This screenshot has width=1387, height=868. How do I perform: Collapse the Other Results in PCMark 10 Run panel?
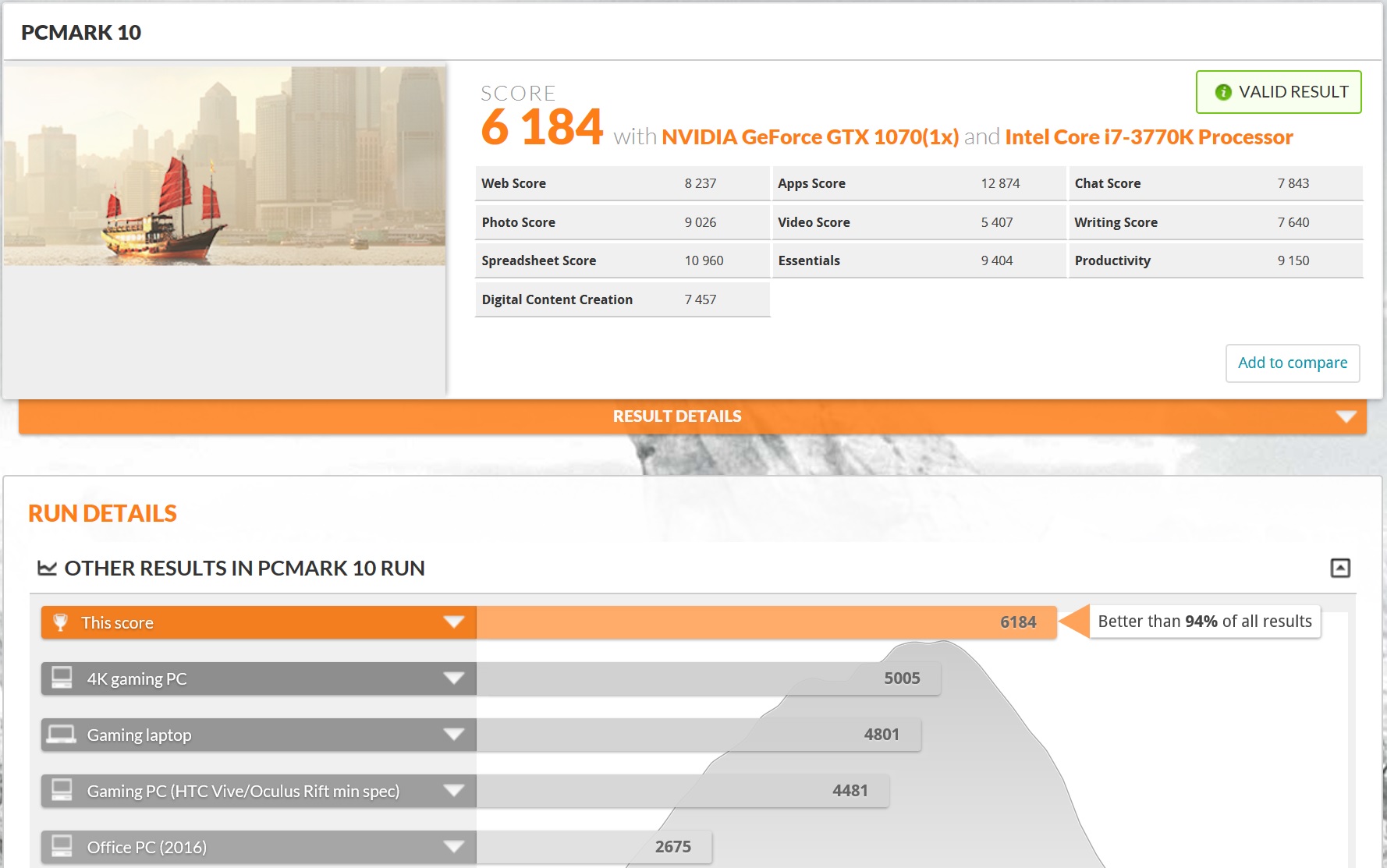(1340, 568)
